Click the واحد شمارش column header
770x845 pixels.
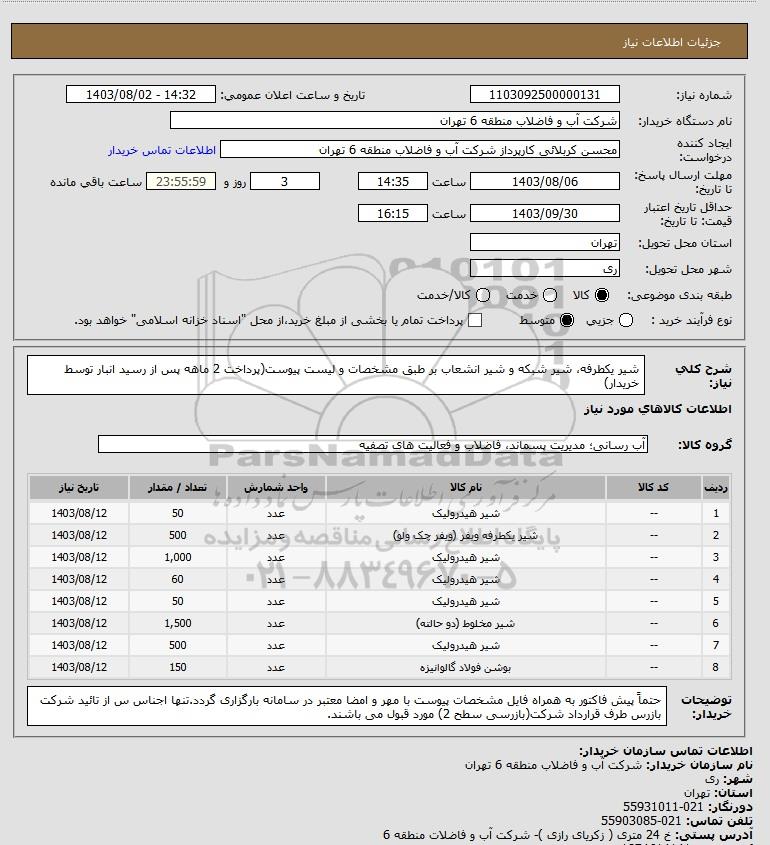click(x=276, y=487)
